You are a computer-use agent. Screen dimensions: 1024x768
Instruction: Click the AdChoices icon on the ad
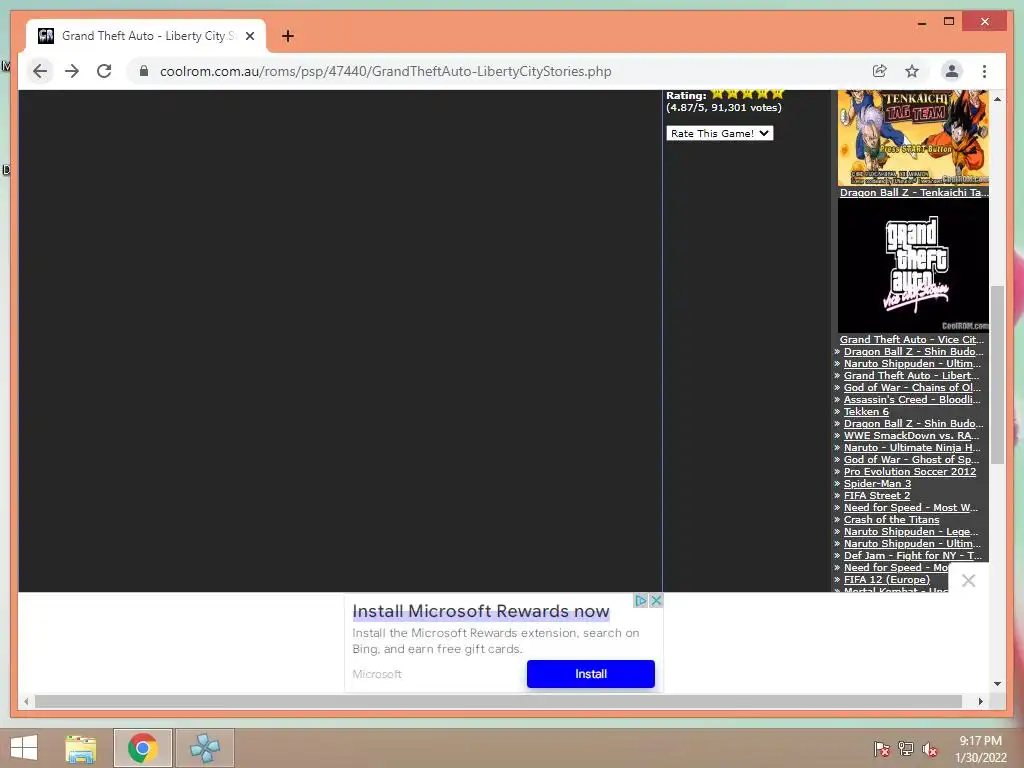click(641, 600)
